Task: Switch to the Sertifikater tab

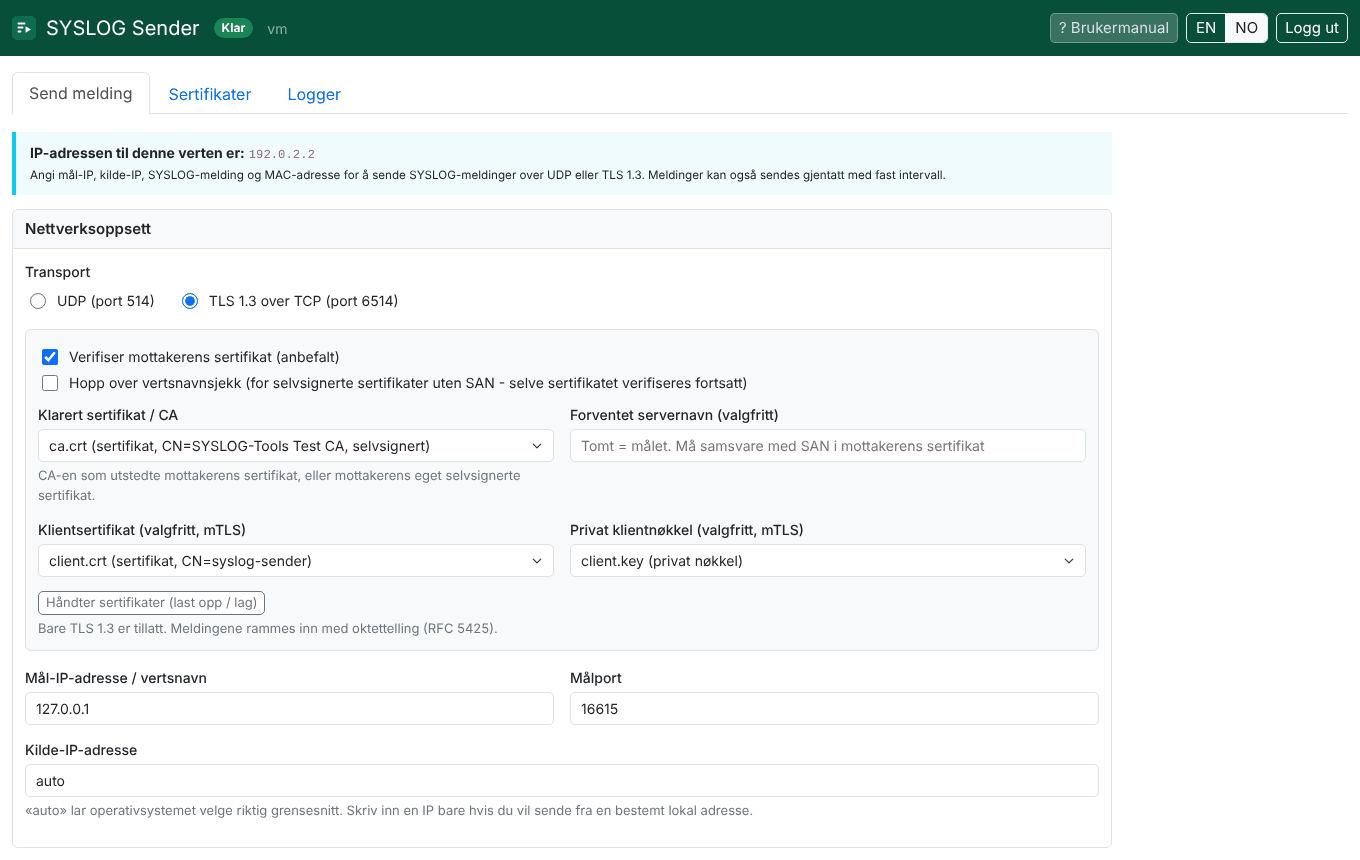Action: coord(210,94)
